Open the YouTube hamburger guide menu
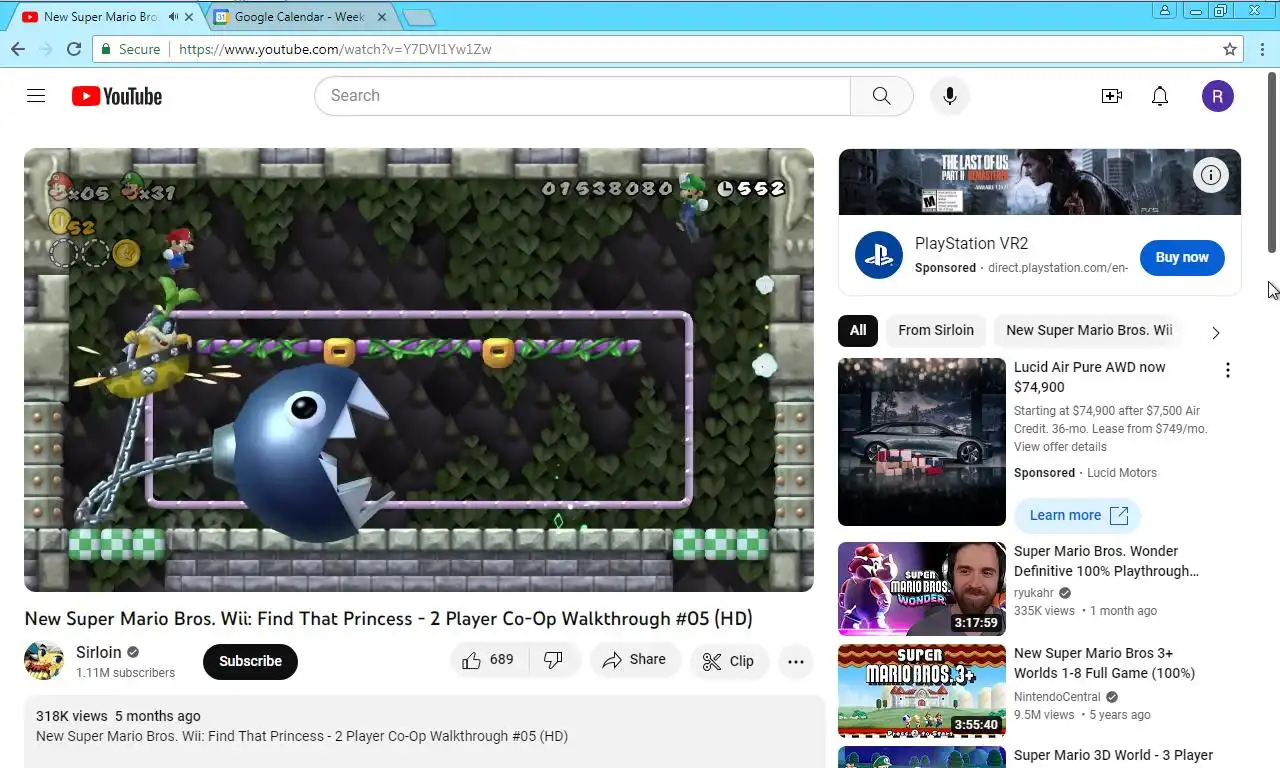The height and width of the screenshot is (768, 1280). (x=36, y=96)
